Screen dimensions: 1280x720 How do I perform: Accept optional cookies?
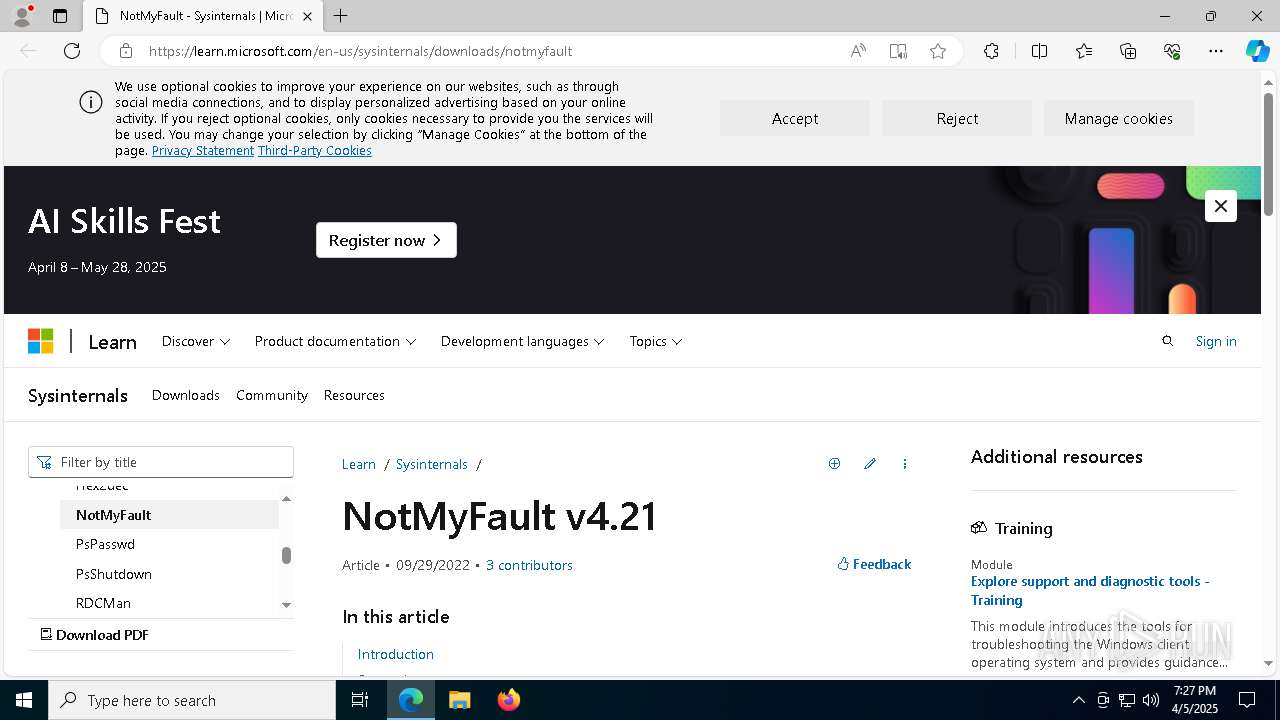coord(795,118)
